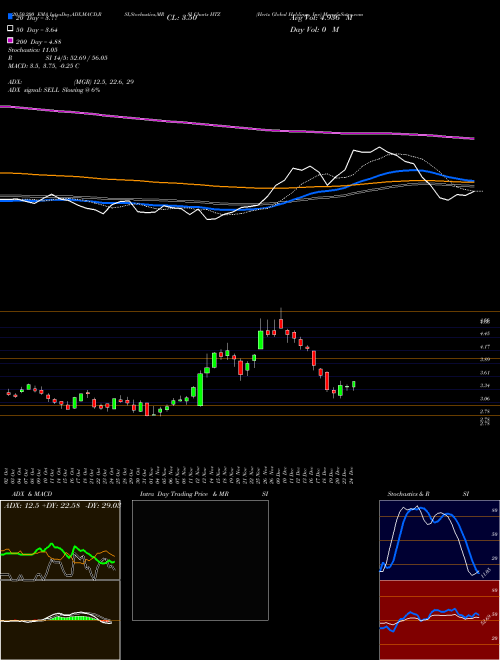This screenshot has width=500, height=660.
Task: Click the 'Intra Day Trading Price & MR' title
Action: click(x=184, y=494)
